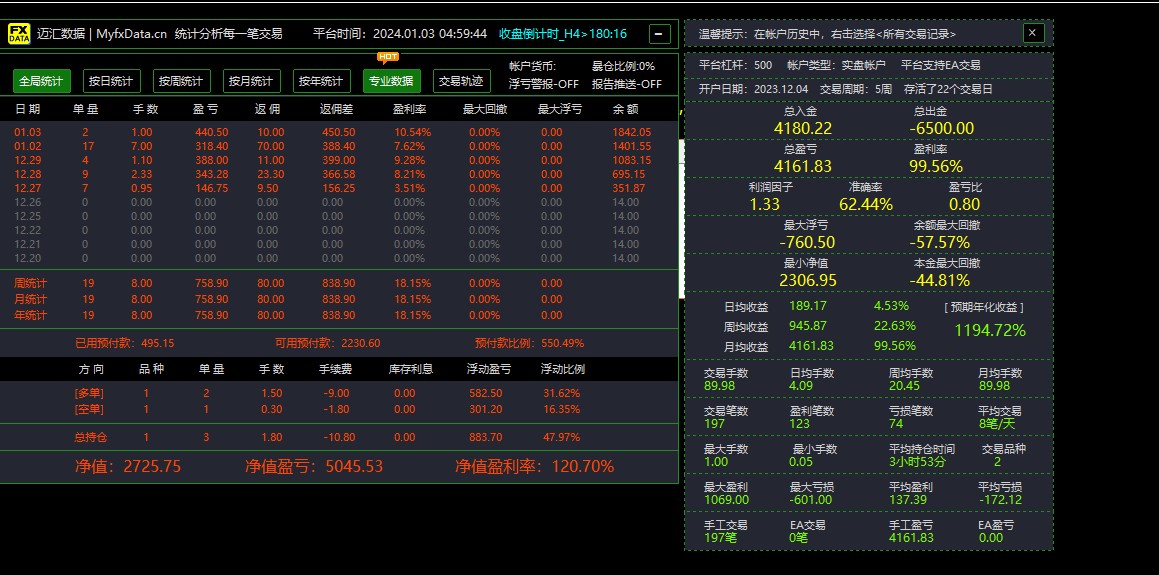This screenshot has width=1159, height=575.
Task: Click the [多单] position row
Action: (x=339, y=393)
